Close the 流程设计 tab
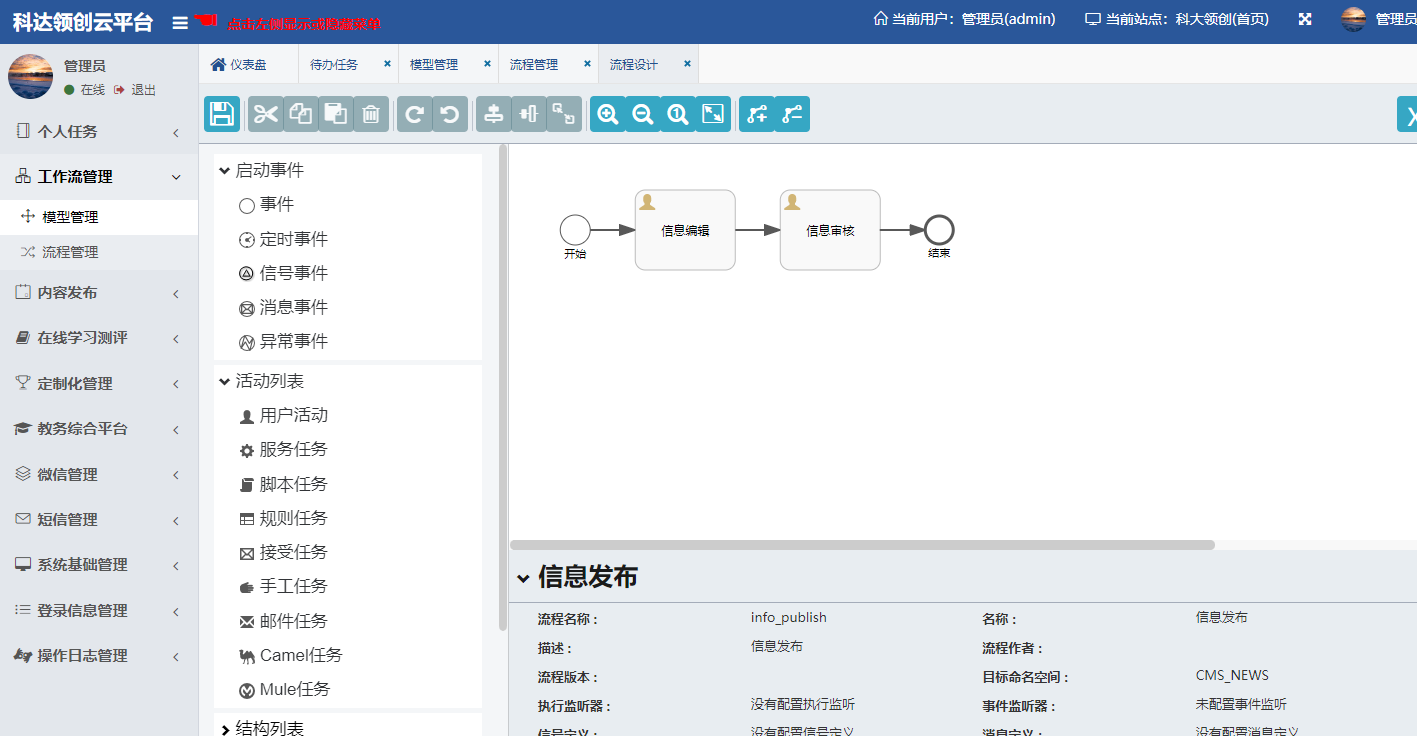This screenshot has width=1417, height=736. pyautogui.click(x=687, y=63)
